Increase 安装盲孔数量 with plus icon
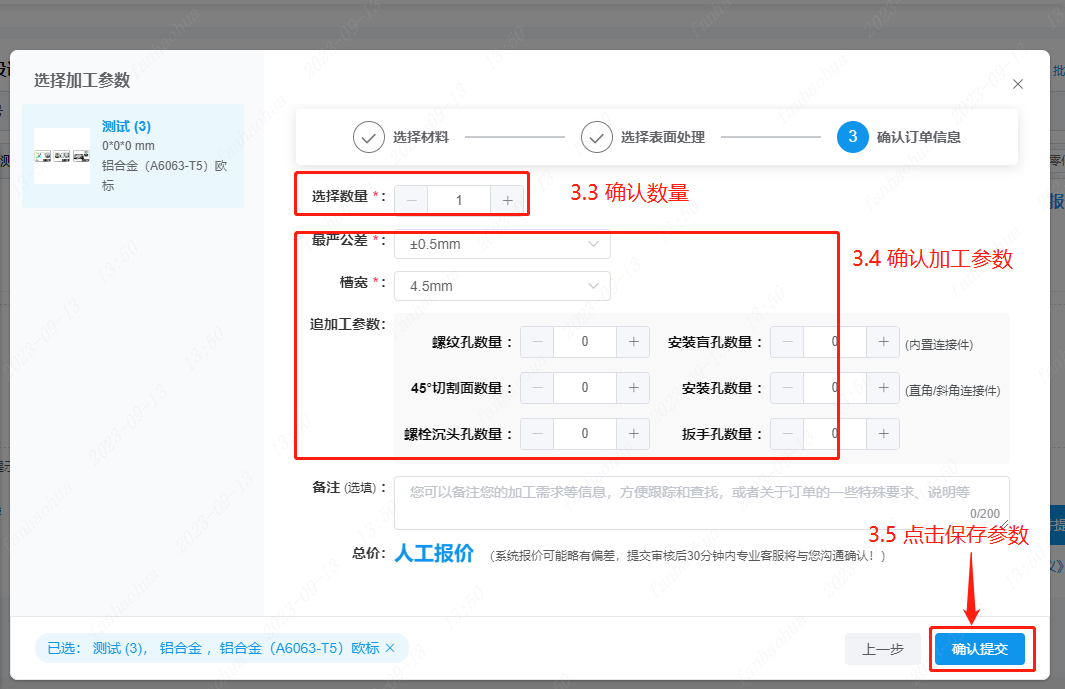Viewport: 1065px width, 689px height. click(x=883, y=342)
